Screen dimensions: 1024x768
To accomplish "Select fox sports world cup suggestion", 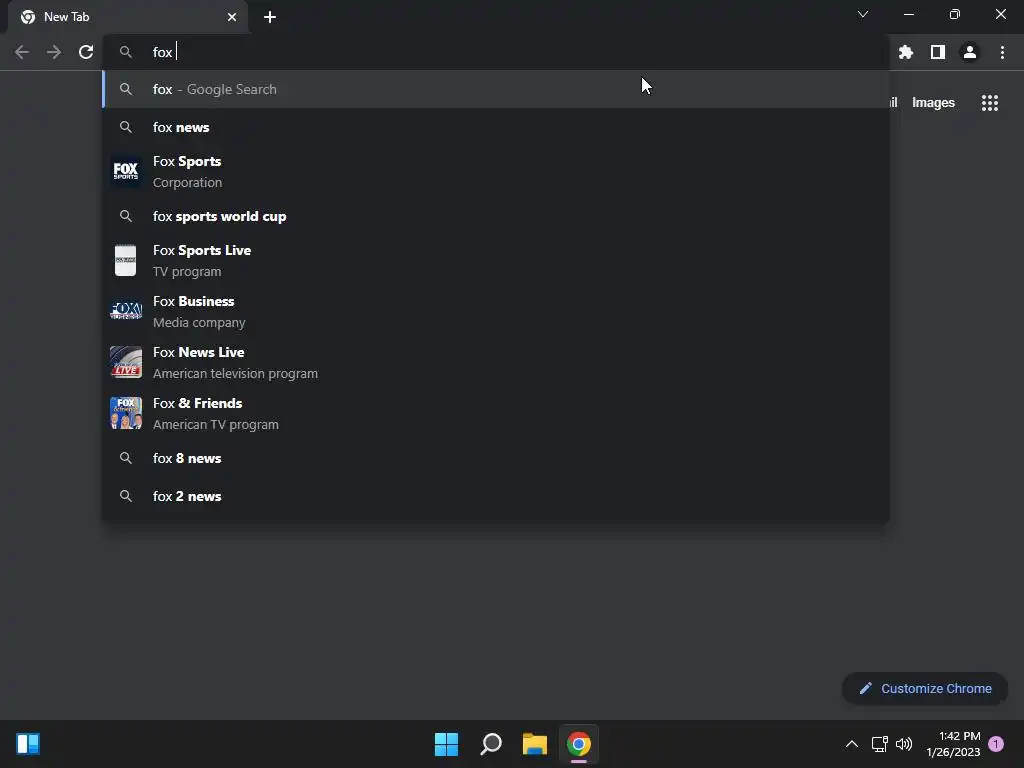I will point(496,216).
